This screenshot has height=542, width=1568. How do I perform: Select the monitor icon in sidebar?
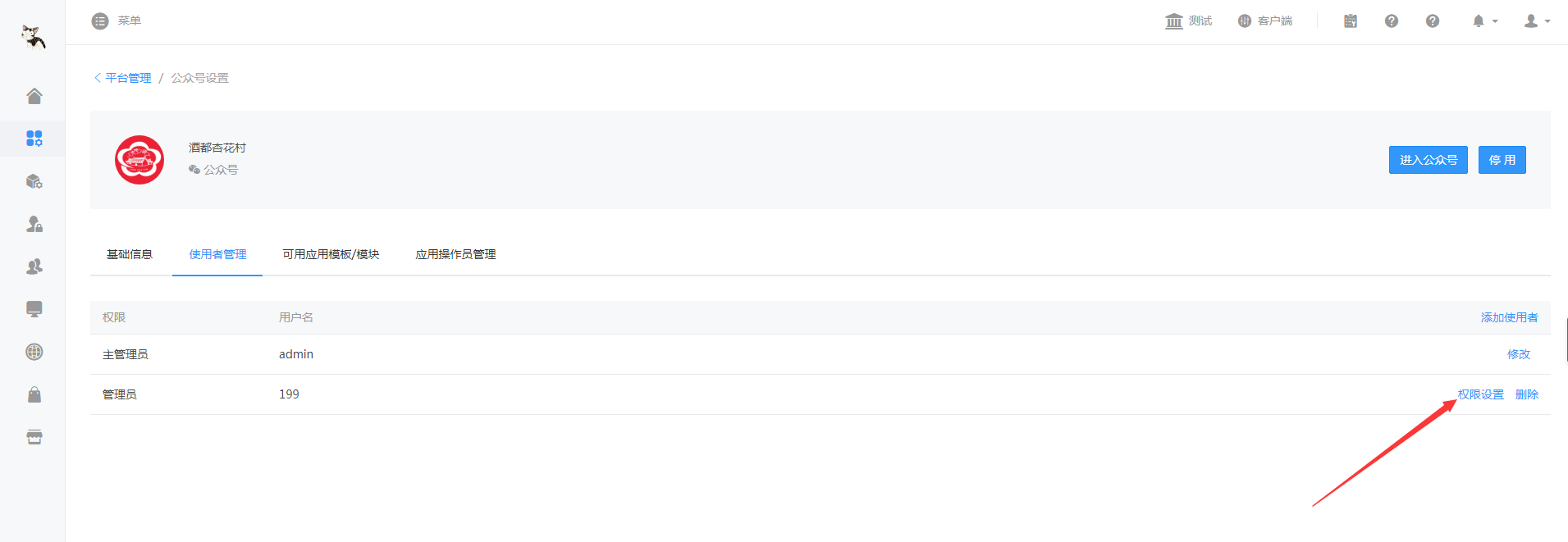click(x=34, y=309)
